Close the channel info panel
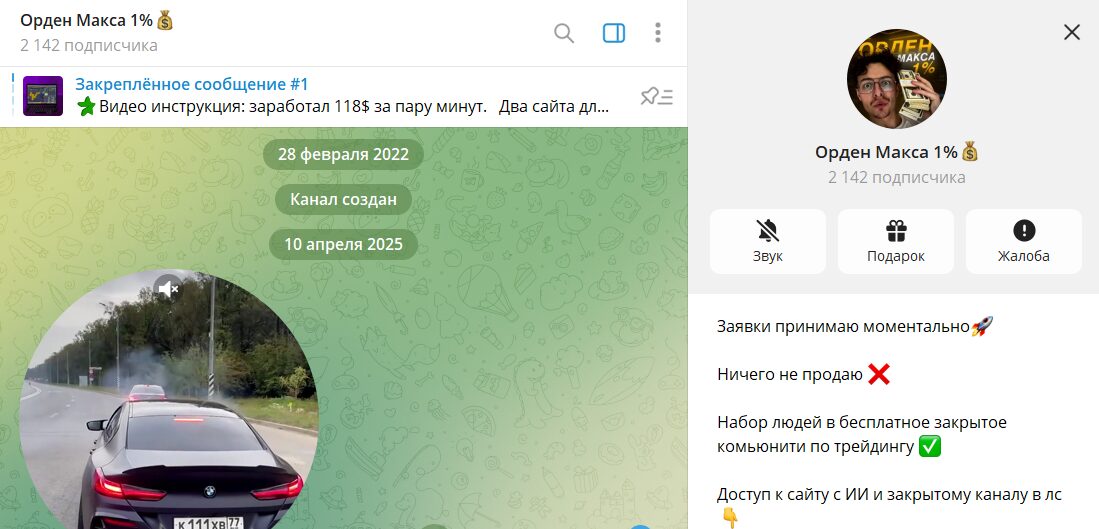1099x529 pixels. [1072, 32]
